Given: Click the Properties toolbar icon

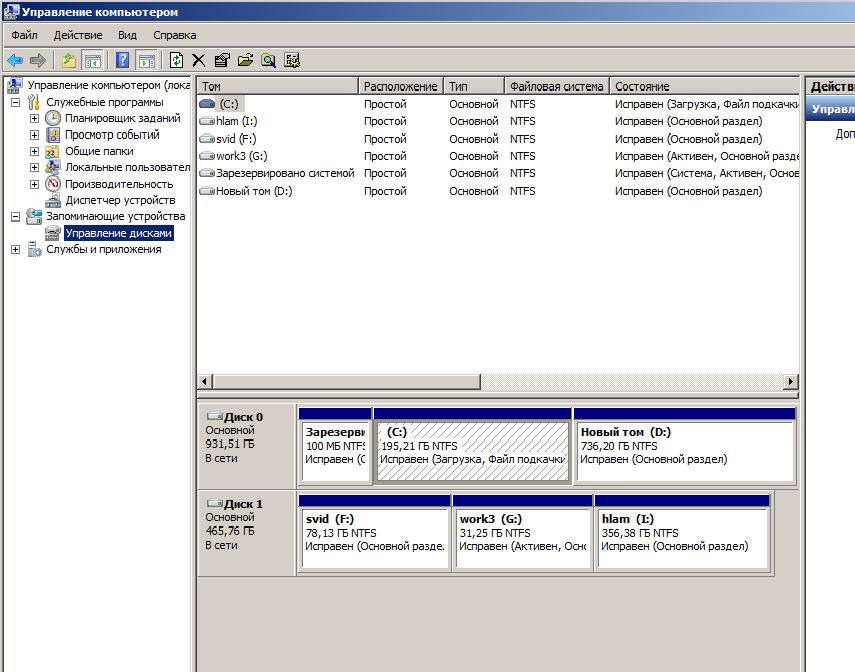Looking at the screenshot, I should coord(222,60).
